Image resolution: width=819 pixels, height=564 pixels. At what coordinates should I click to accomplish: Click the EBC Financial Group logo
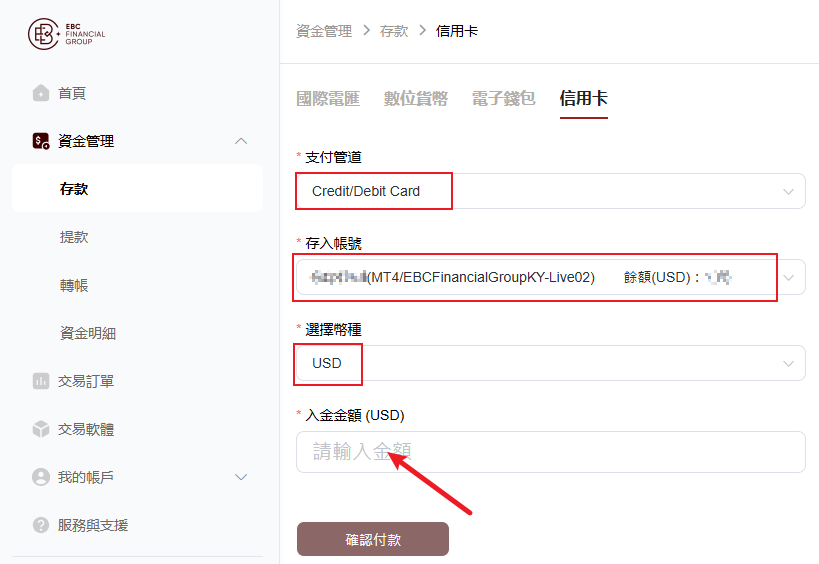tap(66, 34)
